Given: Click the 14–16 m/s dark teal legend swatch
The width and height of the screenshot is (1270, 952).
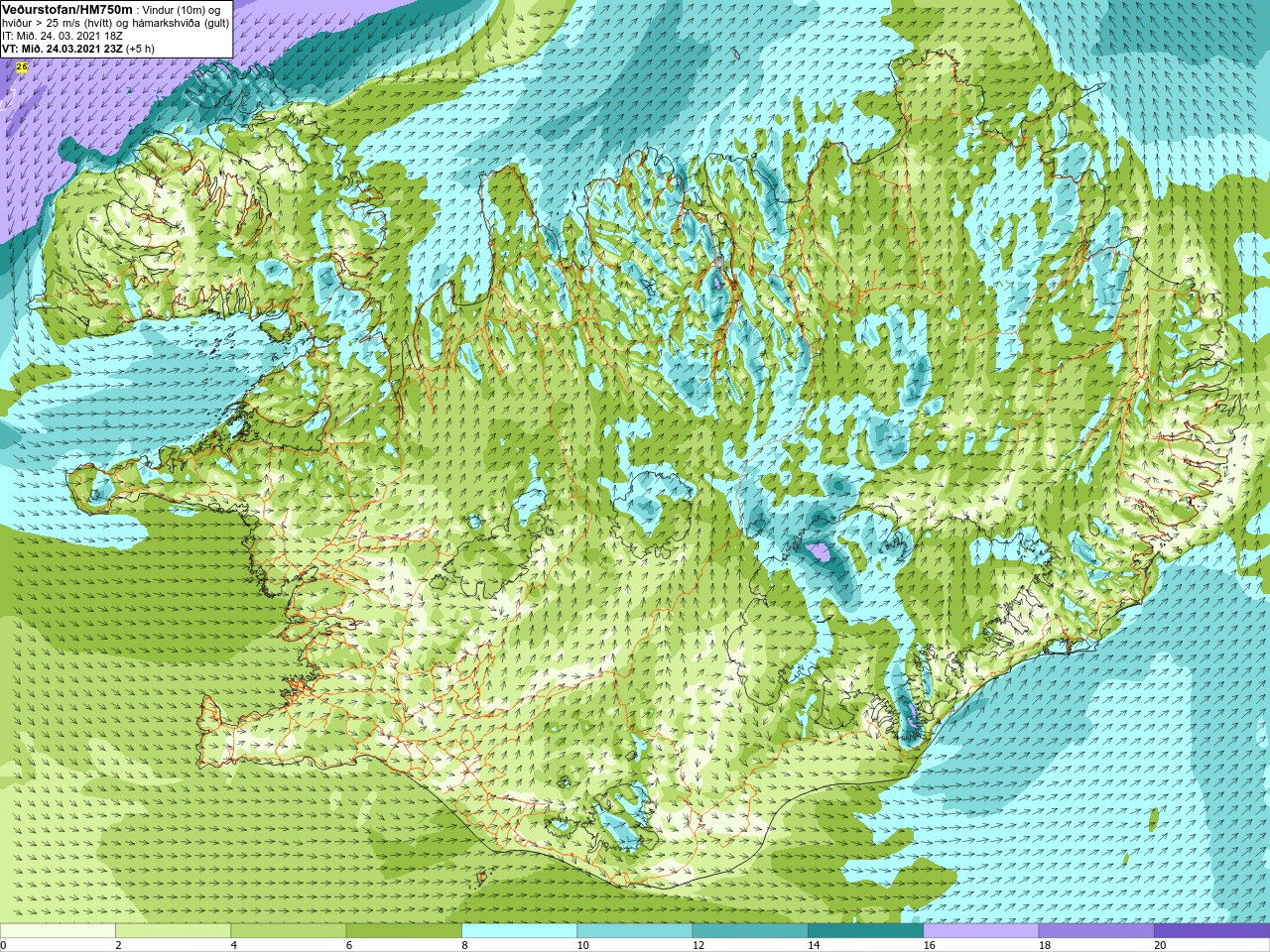Looking at the screenshot, I should (865, 931).
